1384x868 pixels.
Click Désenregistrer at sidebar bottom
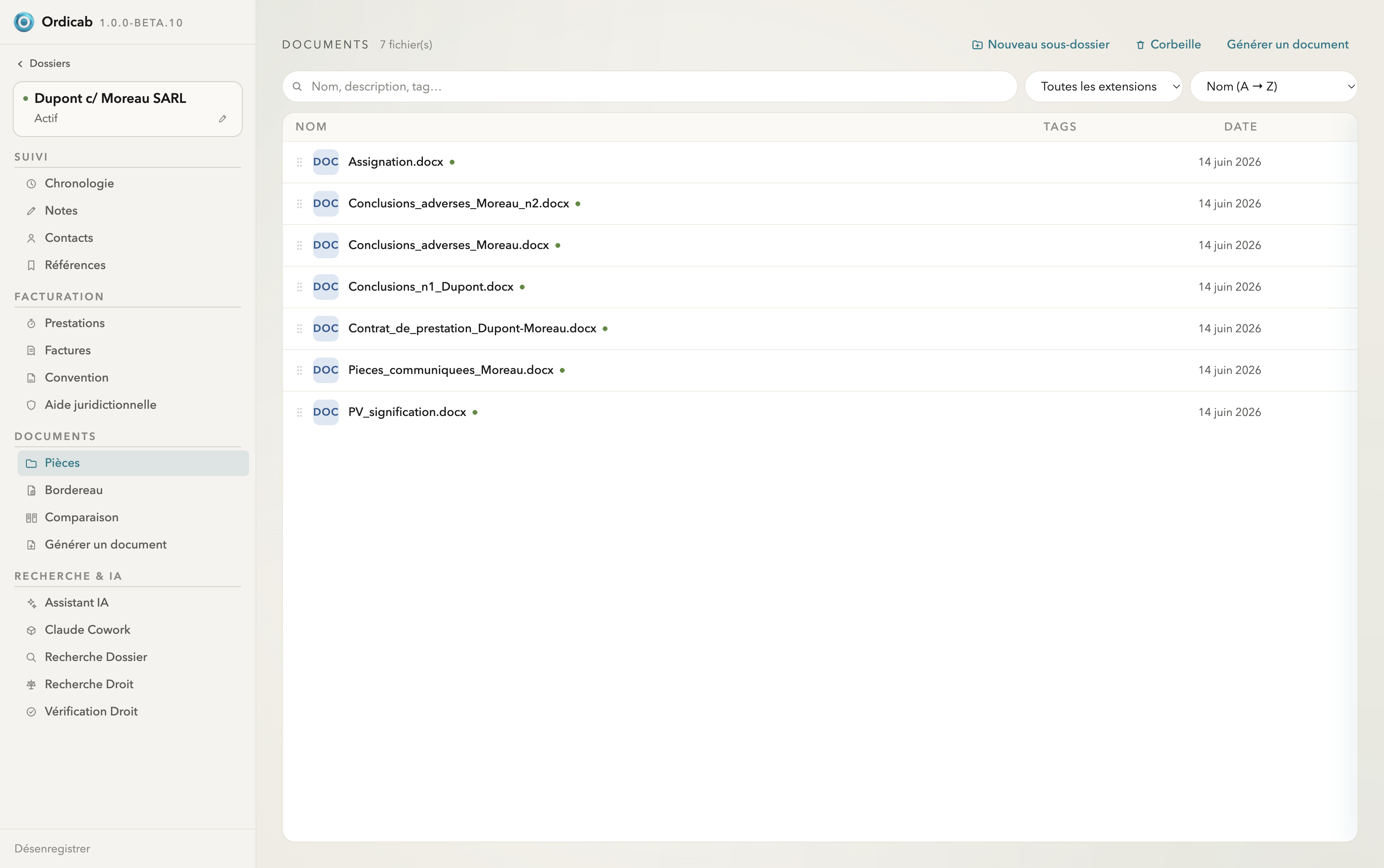click(52, 848)
